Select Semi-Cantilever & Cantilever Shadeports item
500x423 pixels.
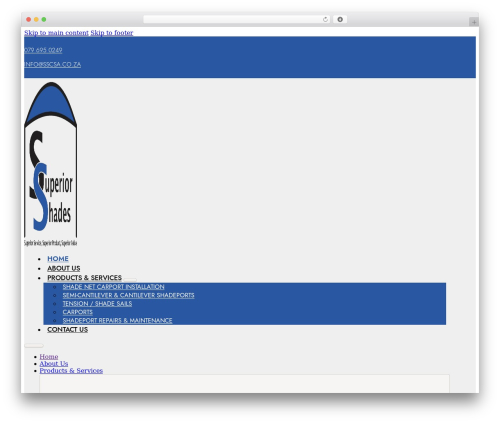(128, 295)
